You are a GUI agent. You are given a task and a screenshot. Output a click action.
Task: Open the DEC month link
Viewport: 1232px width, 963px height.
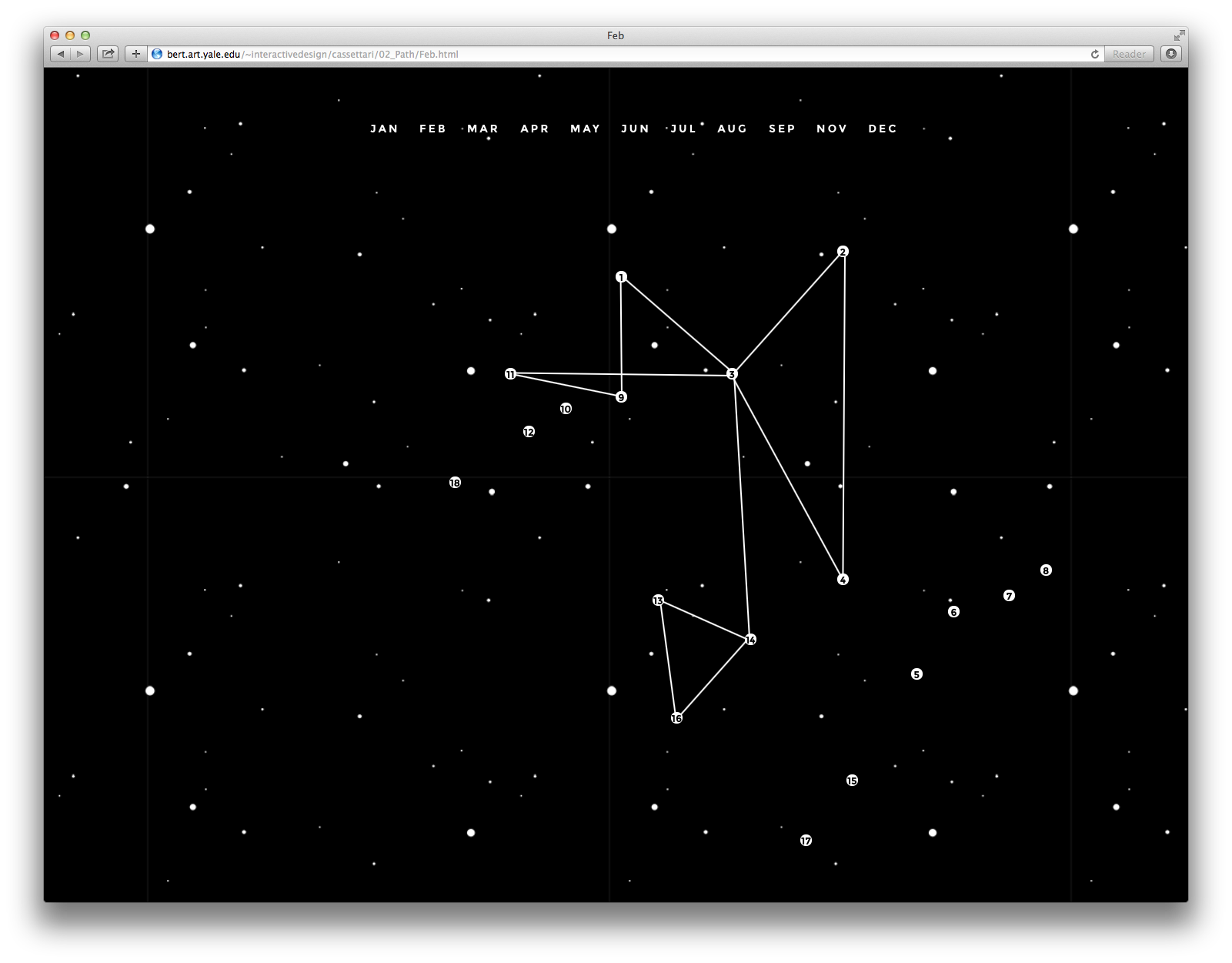pyautogui.click(x=883, y=129)
